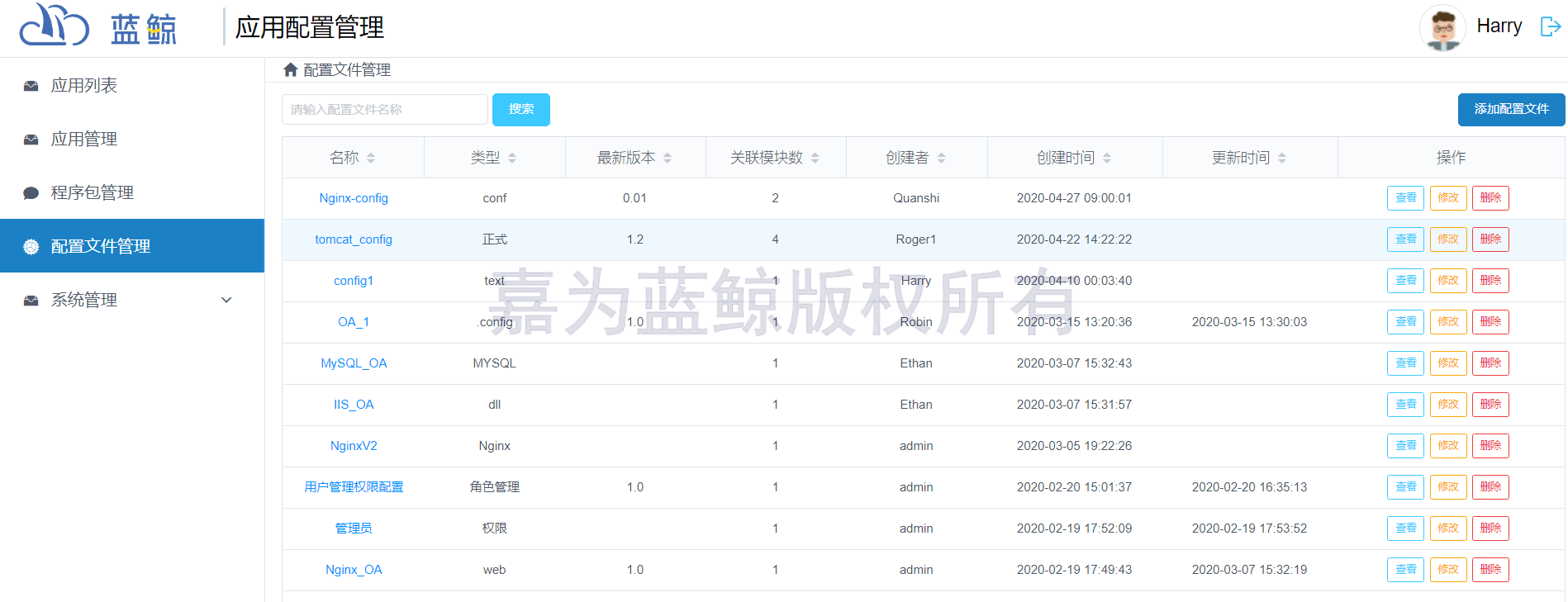Click the home icon in breadcrumb
Viewport: 1568px width, 602px height.
point(290,70)
